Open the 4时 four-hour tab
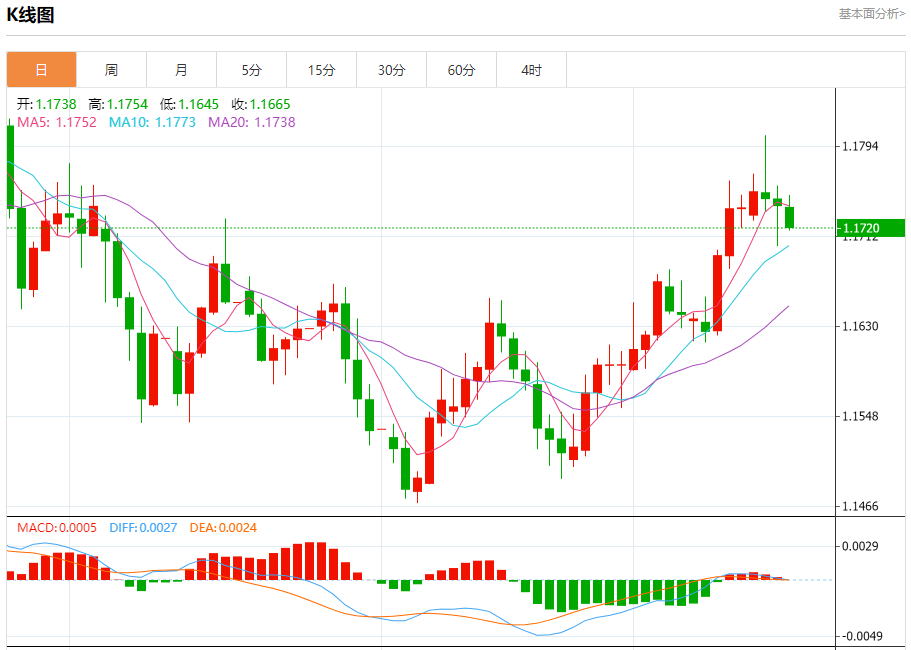This screenshot has height=650, width=911. tap(531, 70)
